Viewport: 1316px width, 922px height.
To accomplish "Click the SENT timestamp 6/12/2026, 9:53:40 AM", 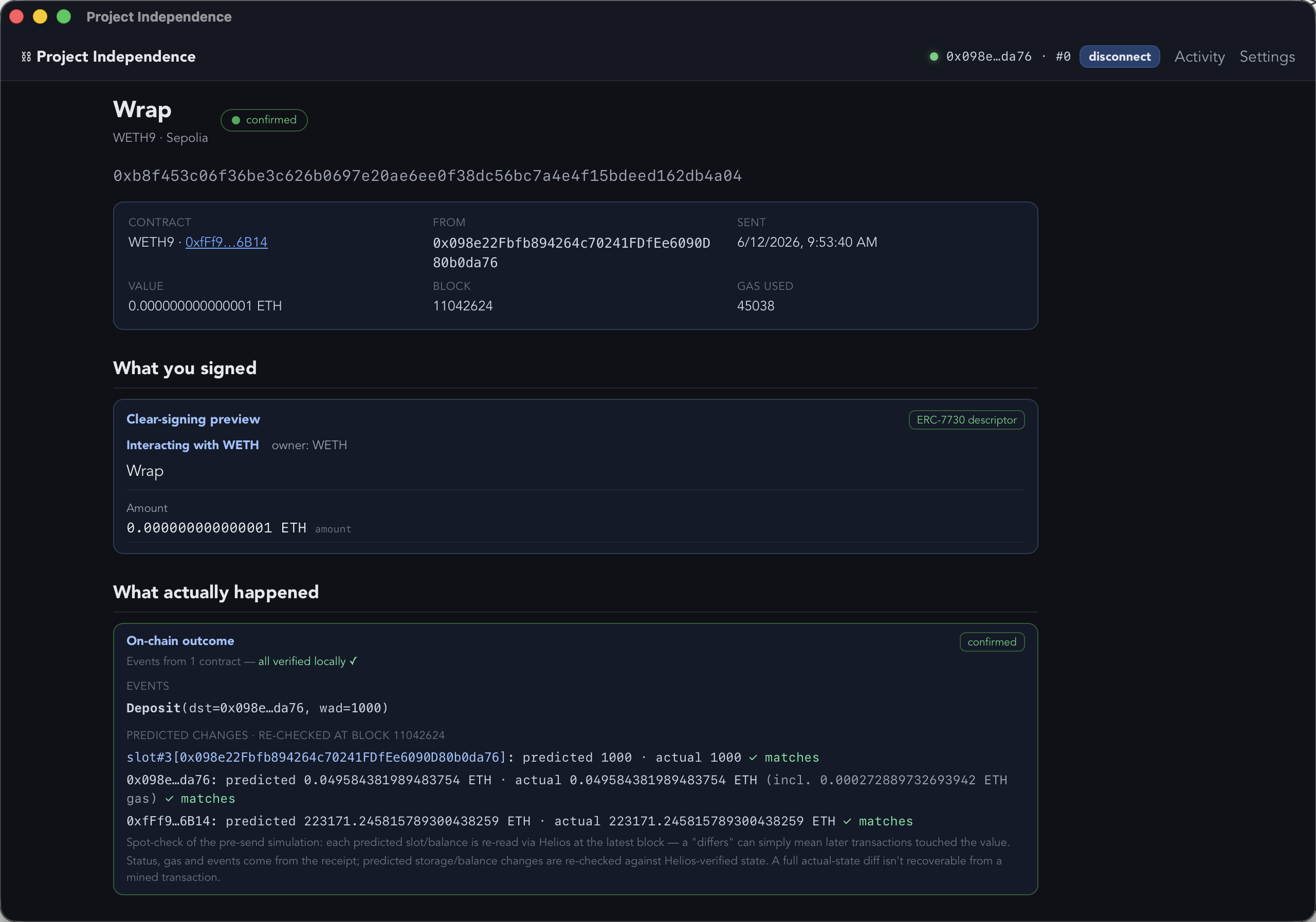I will tap(807, 243).
